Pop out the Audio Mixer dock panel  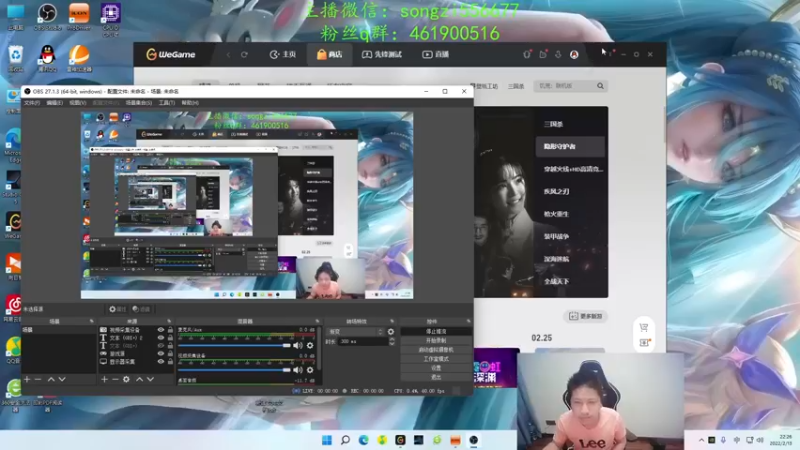pos(317,321)
